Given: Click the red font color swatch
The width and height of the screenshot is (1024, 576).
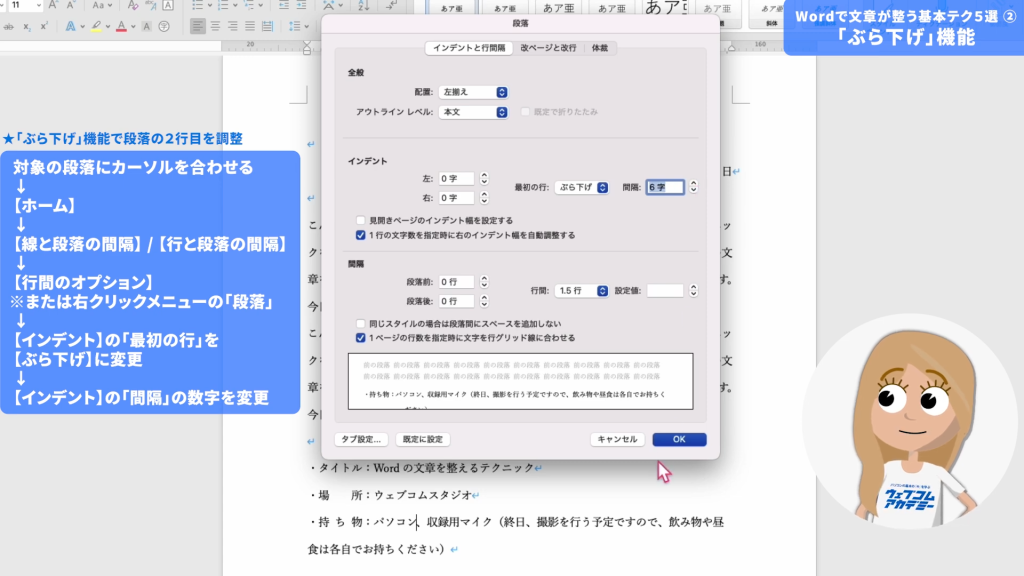Looking at the screenshot, I should tap(121, 26).
